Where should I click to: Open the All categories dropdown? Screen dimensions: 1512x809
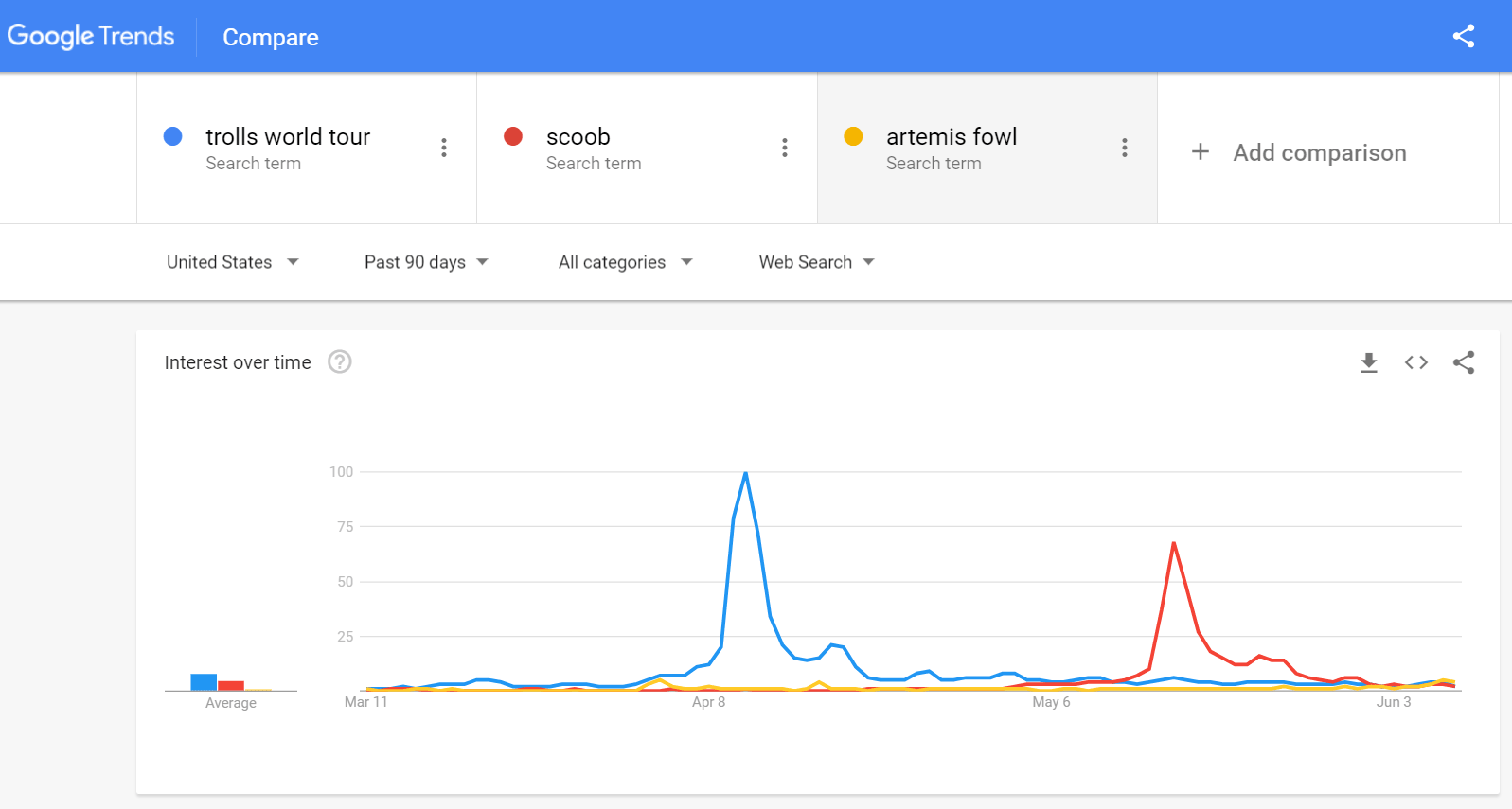coord(623,262)
